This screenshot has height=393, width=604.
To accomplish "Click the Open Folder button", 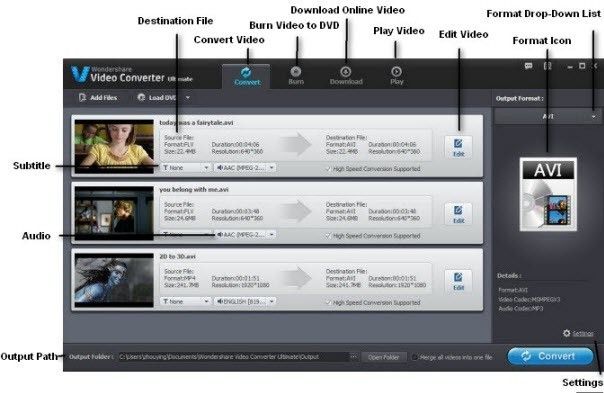I will (383, 357).
